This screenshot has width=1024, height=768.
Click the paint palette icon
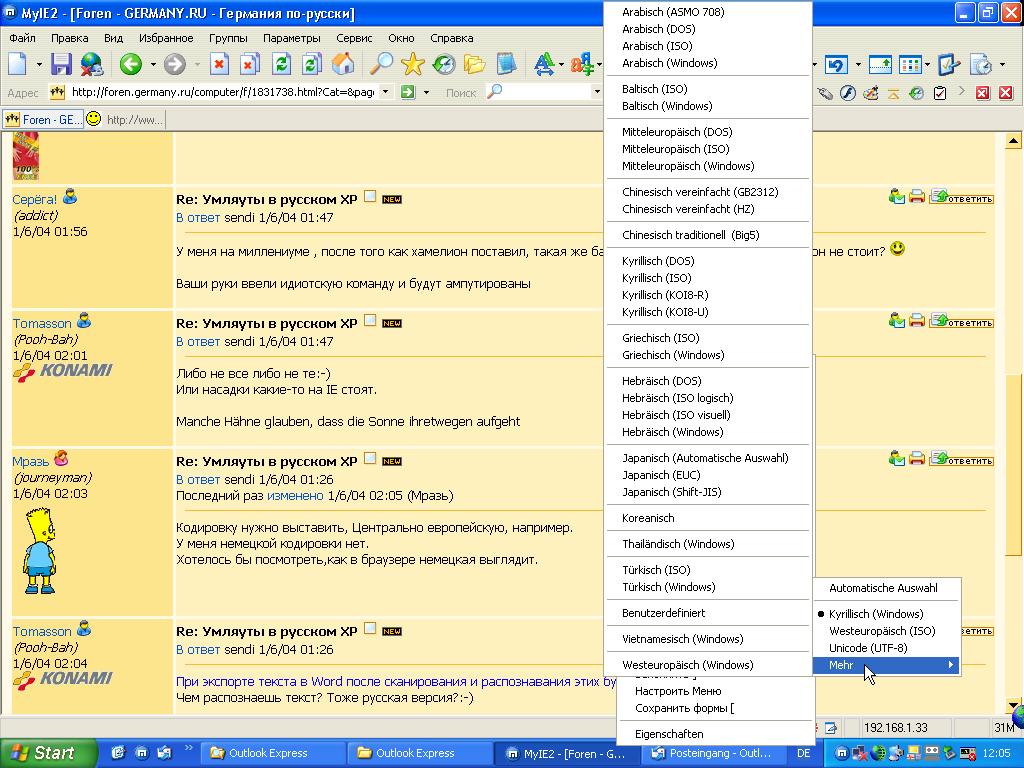point(871,93)
